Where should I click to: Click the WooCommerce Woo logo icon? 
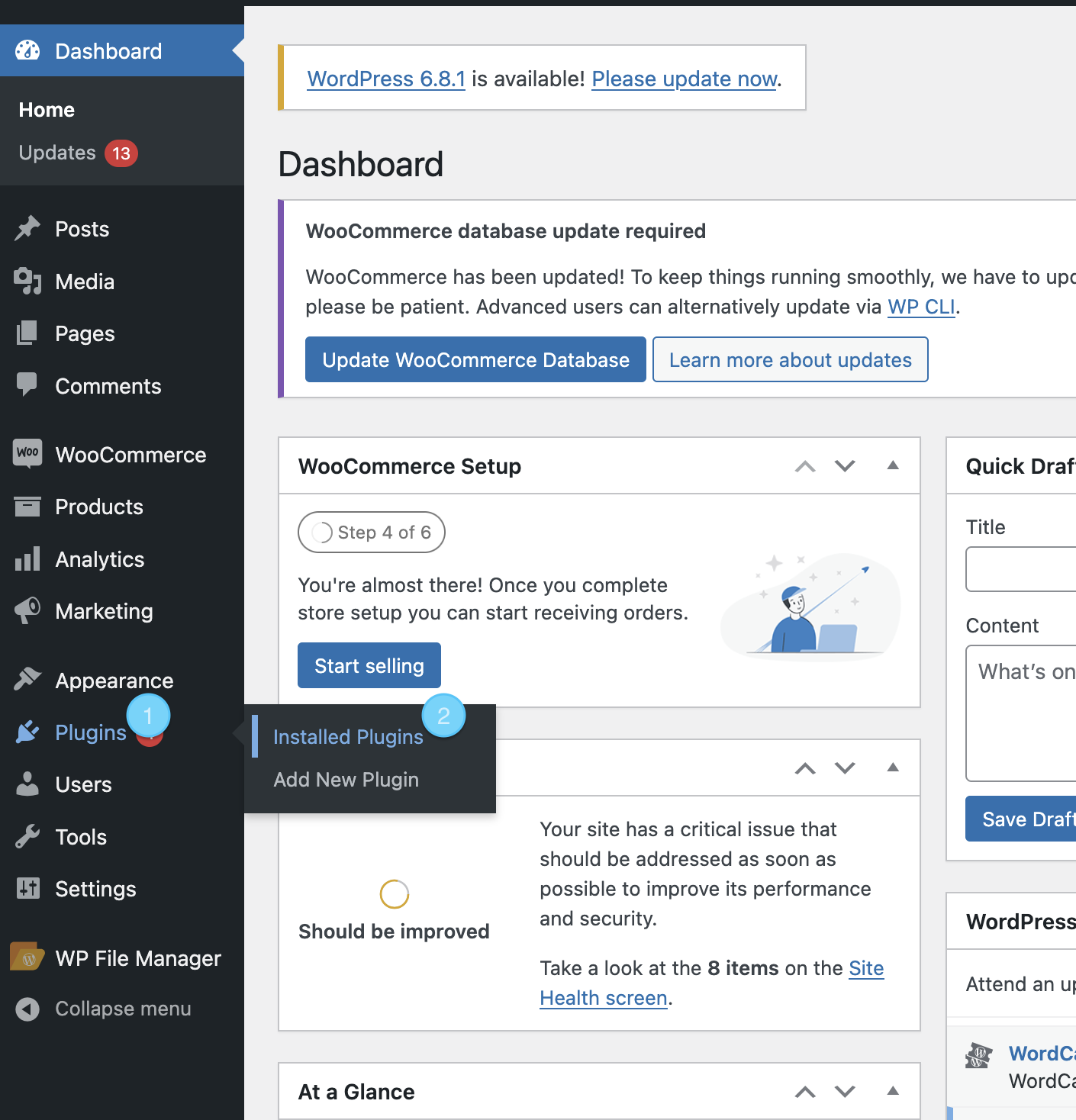tap(27, 453)
